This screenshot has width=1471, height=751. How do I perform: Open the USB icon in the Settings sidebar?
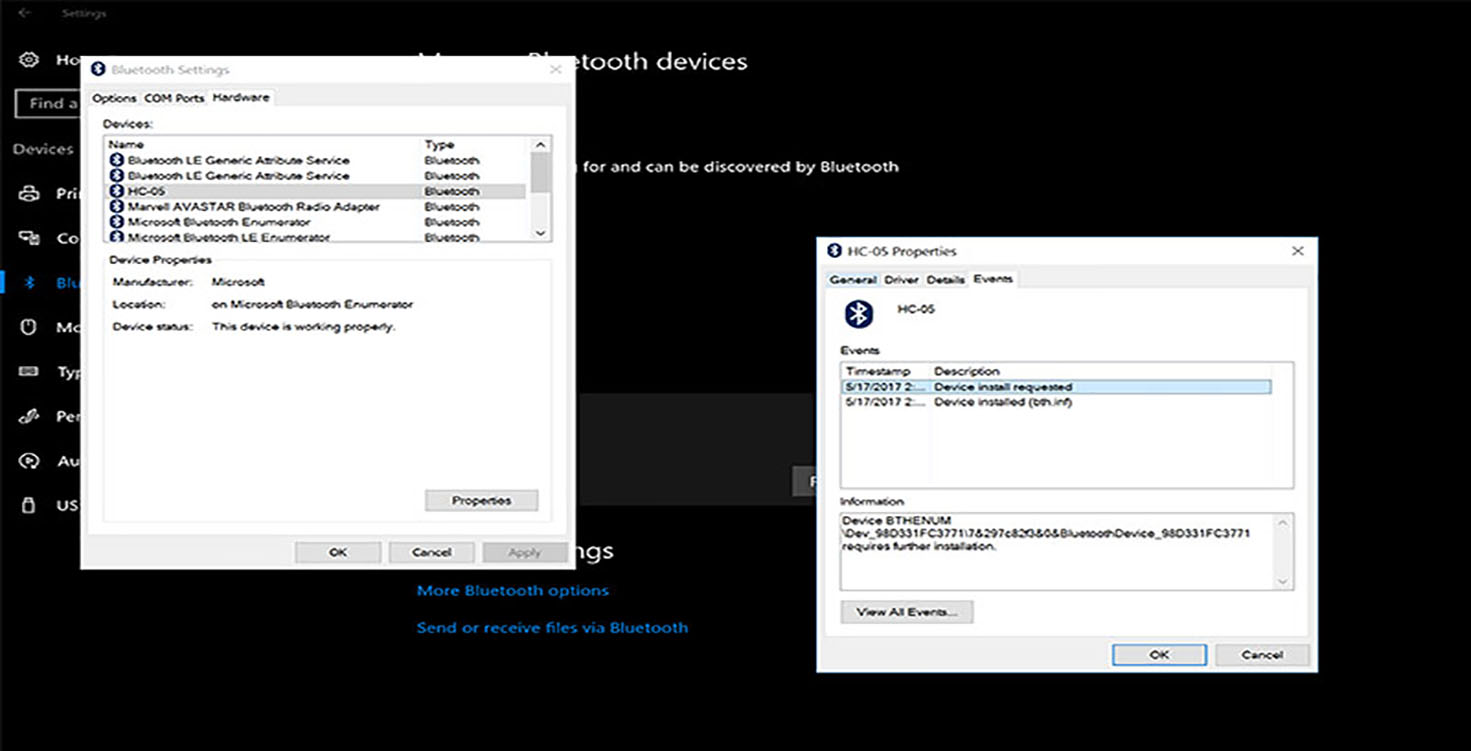coord(29,505)
